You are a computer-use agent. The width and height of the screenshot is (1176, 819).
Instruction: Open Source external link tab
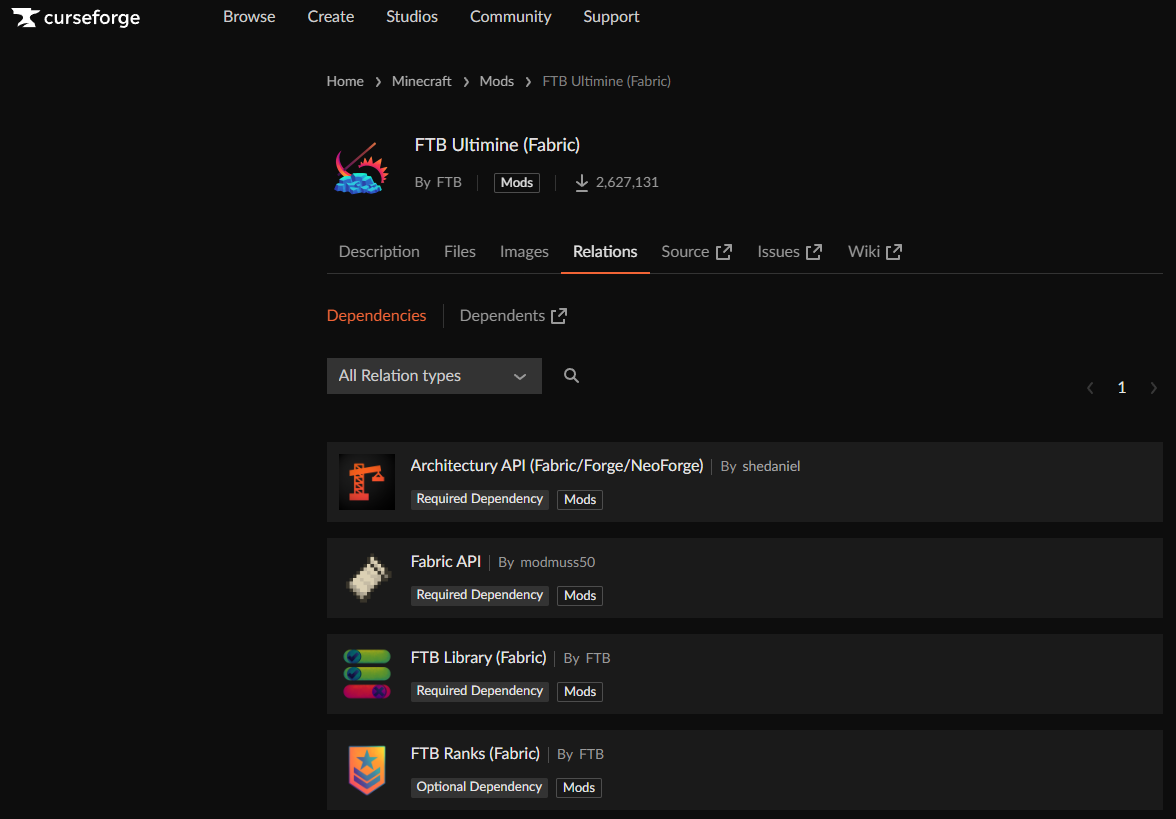point(696,252)
